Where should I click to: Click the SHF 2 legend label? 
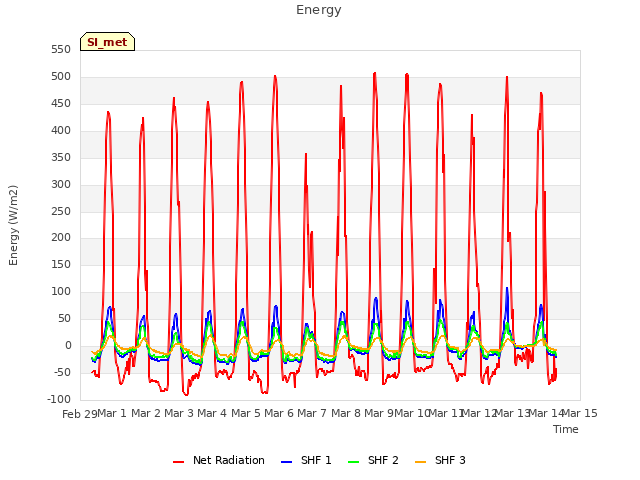tap(383, 460)
